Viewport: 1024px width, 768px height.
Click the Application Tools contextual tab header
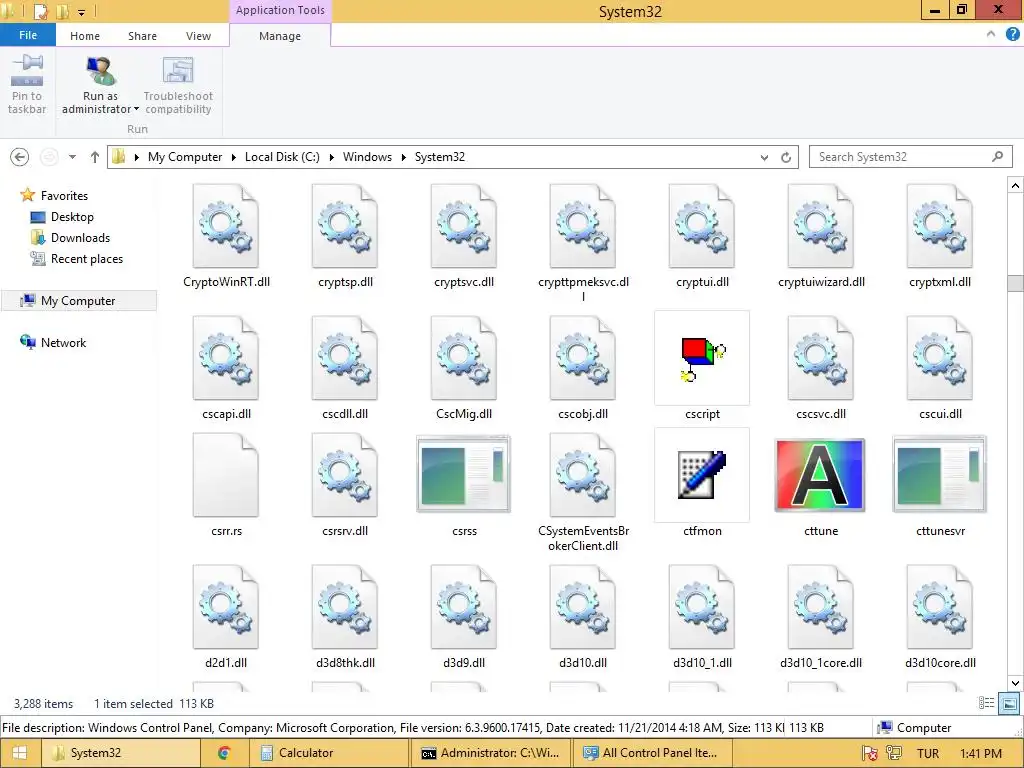tap(280, 10)
